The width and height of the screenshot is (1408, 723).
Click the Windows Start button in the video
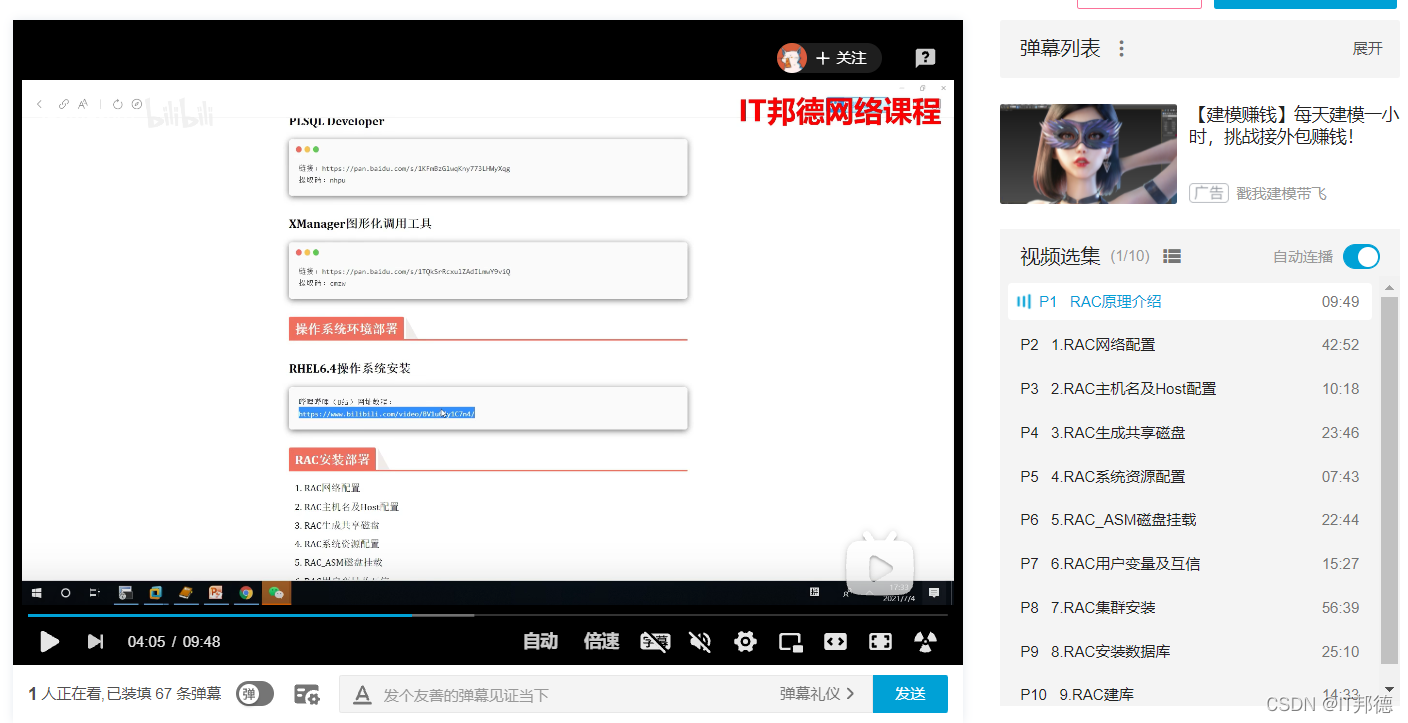37,592
